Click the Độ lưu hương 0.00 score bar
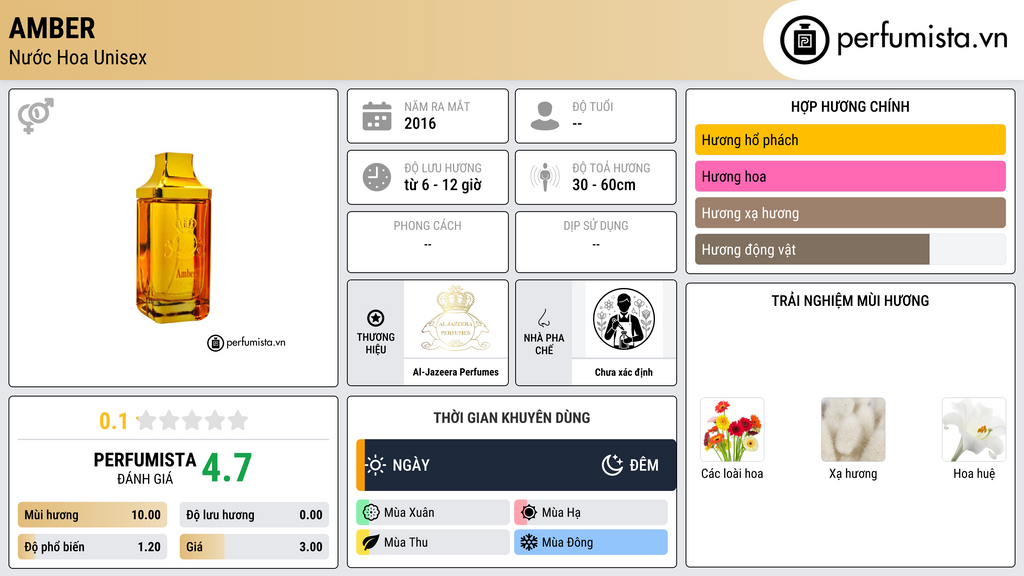This screenshot has height=576, width=1024. 254,515
